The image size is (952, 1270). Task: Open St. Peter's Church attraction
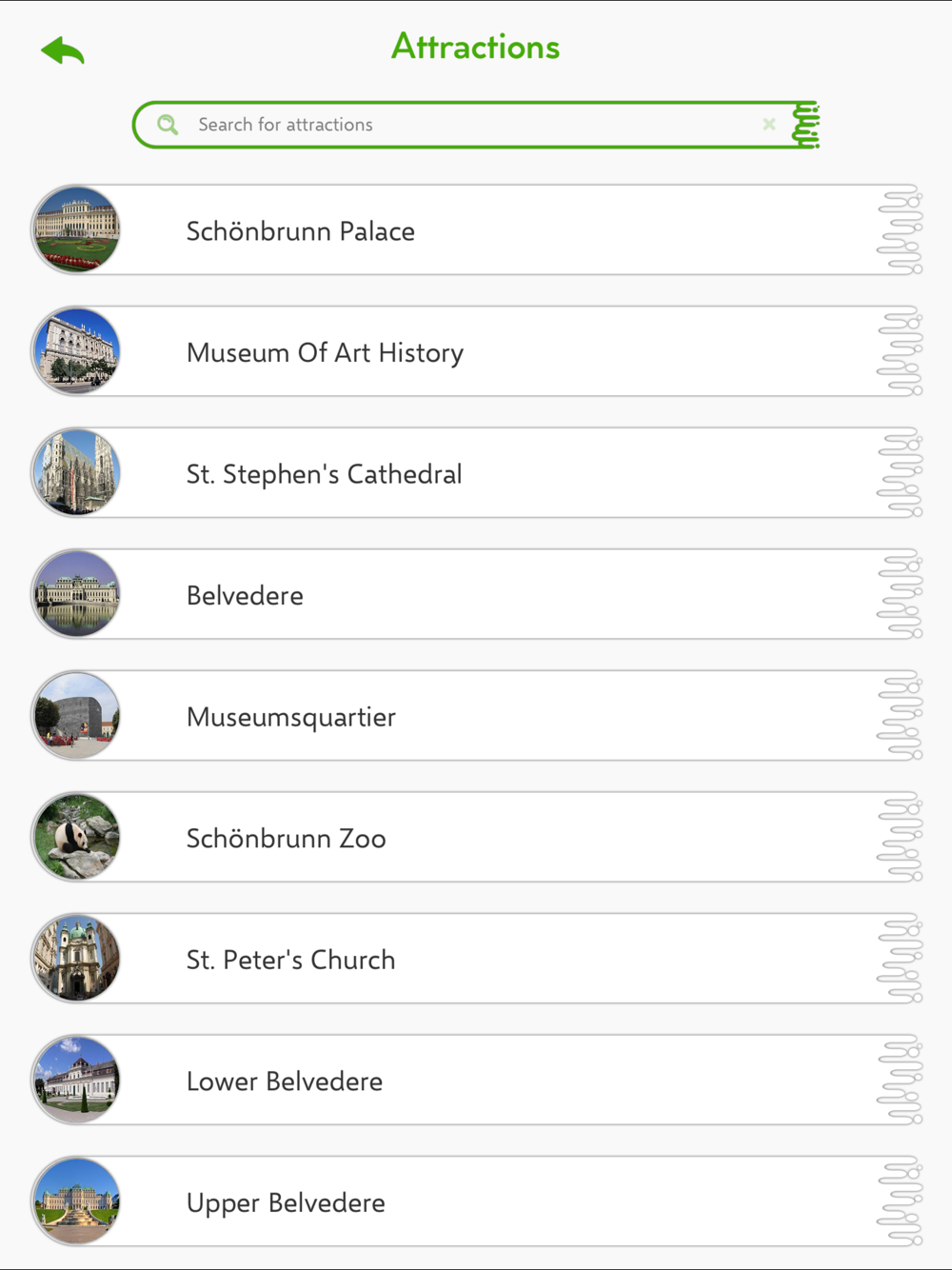tap(477, 959)
